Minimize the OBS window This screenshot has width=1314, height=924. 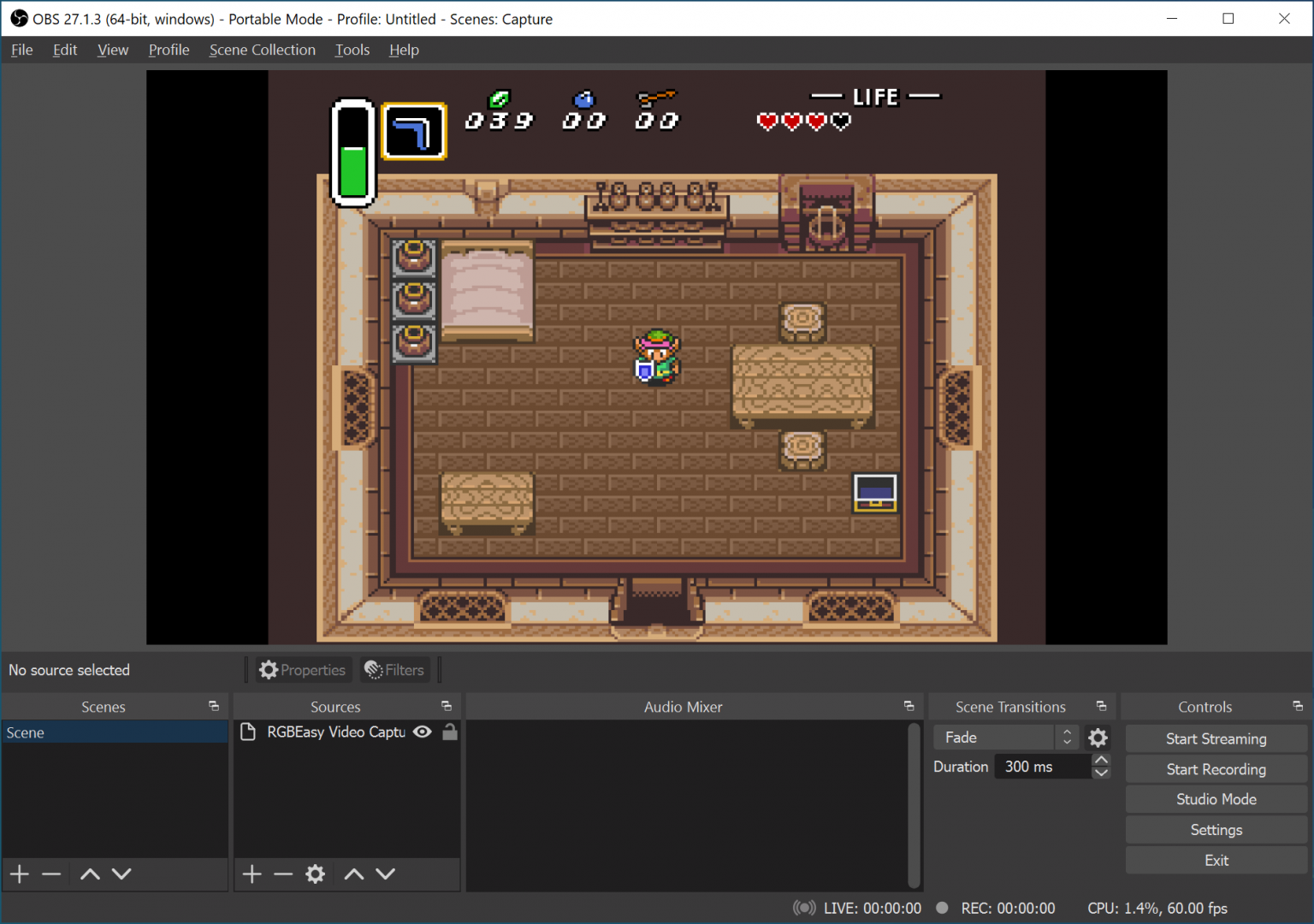(x=1172, y=18)
